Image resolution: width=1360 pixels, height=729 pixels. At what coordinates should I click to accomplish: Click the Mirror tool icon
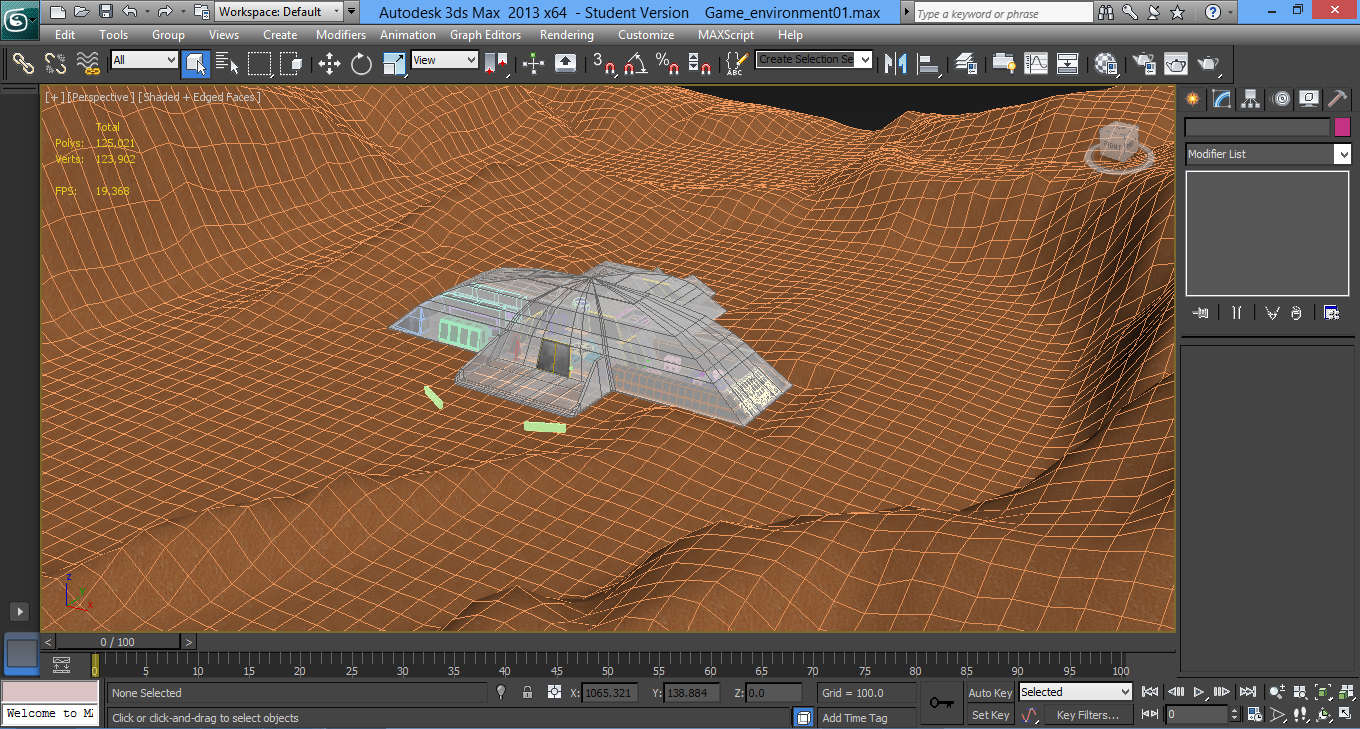[895, 64]
